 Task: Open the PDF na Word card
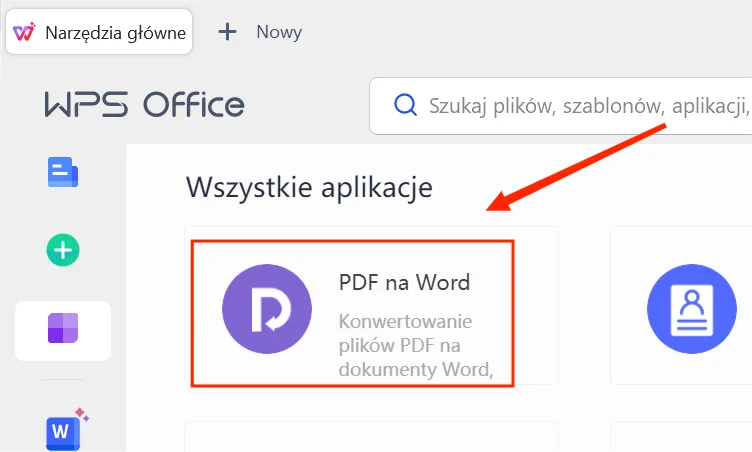pos(371,306)
